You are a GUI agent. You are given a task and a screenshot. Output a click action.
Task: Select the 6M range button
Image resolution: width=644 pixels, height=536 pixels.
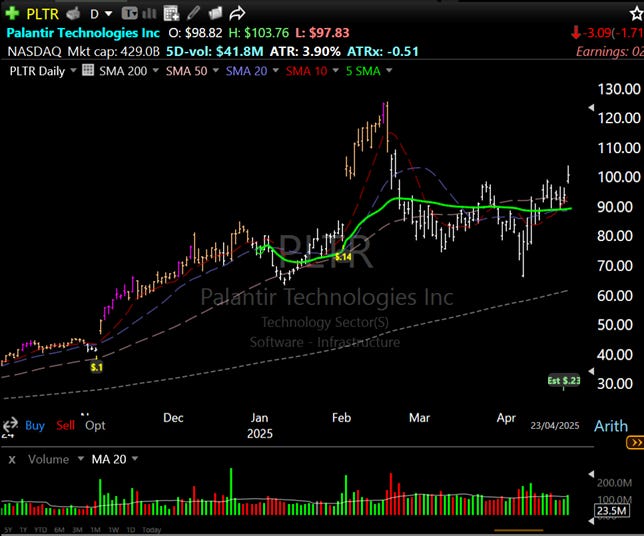click(x=59, y=530)
